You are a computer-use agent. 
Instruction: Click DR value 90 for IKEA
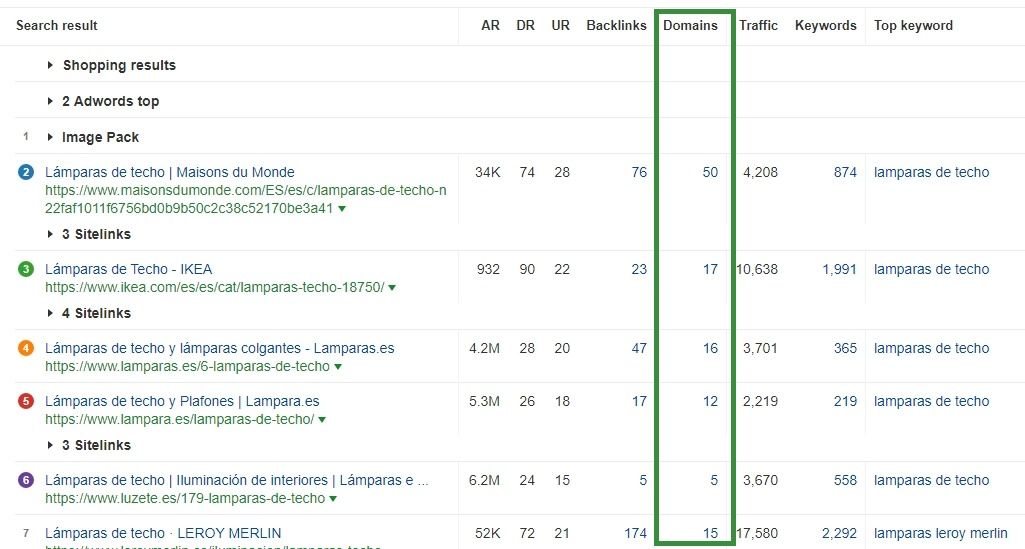tap(527, 269)
